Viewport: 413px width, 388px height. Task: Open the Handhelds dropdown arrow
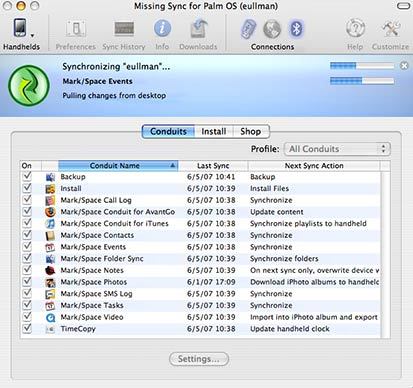[32, 35]
